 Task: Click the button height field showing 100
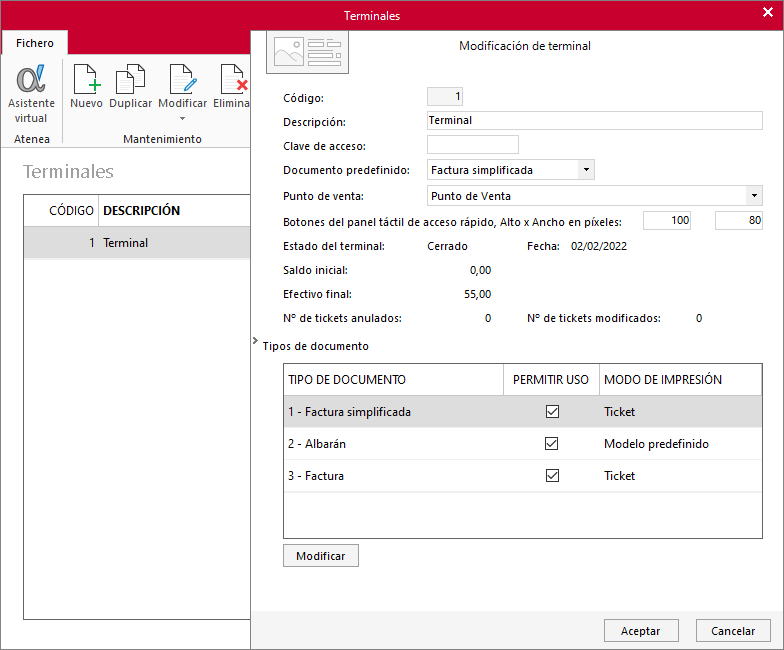click(x=667, y=220)
